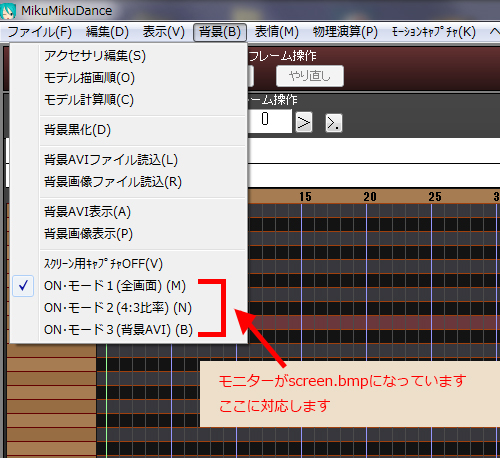
Task: Choose 背景AVIファイル読込(L)
Action: coord(128,160)
